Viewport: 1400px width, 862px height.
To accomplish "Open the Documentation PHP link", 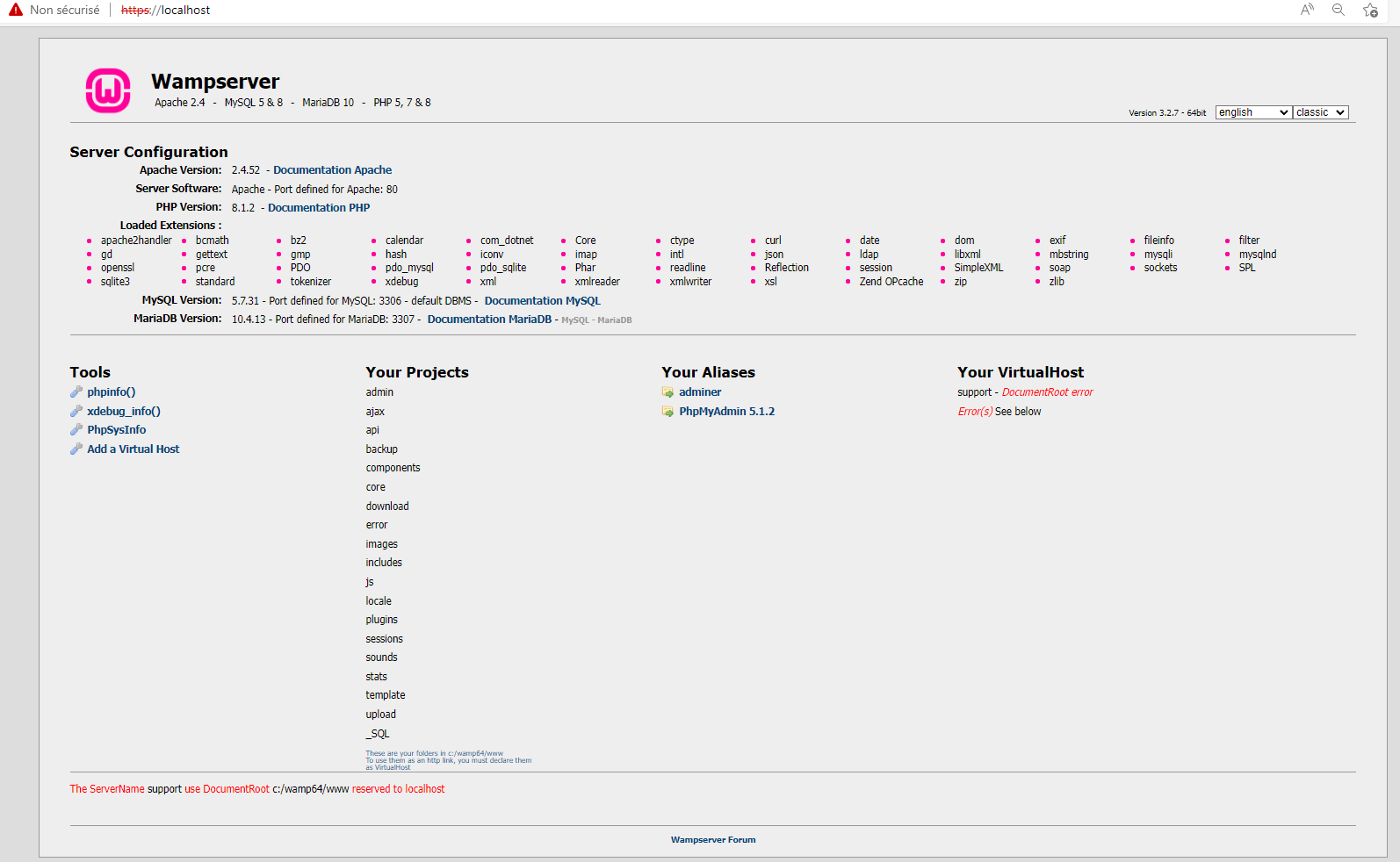I will click(x=319, y=208).
